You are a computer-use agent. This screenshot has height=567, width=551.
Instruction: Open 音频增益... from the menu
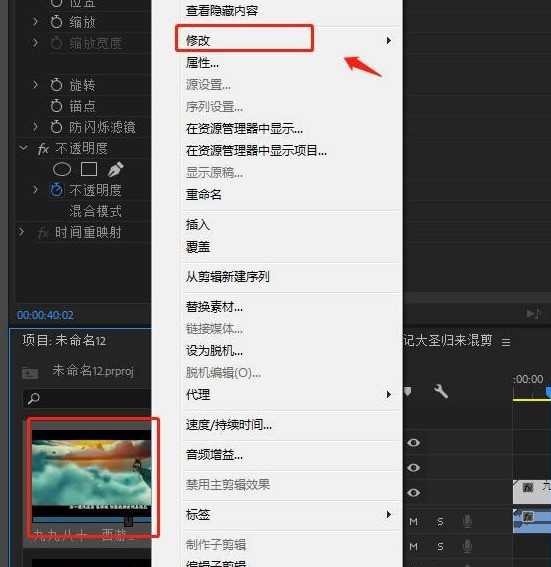pos(214,455)
